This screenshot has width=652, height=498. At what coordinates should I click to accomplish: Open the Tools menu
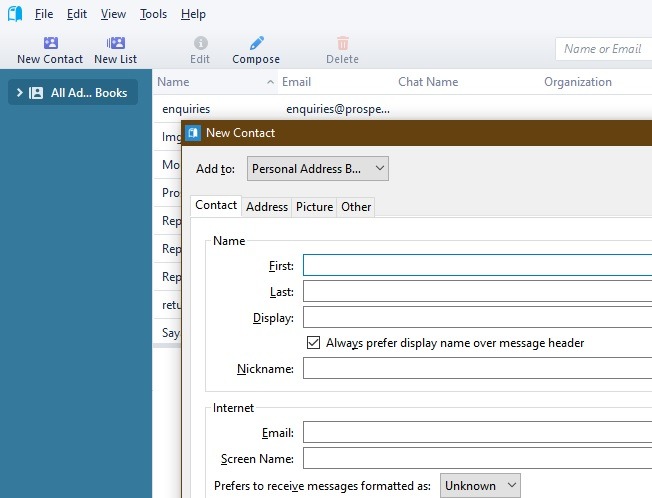(x=153, y=14)
